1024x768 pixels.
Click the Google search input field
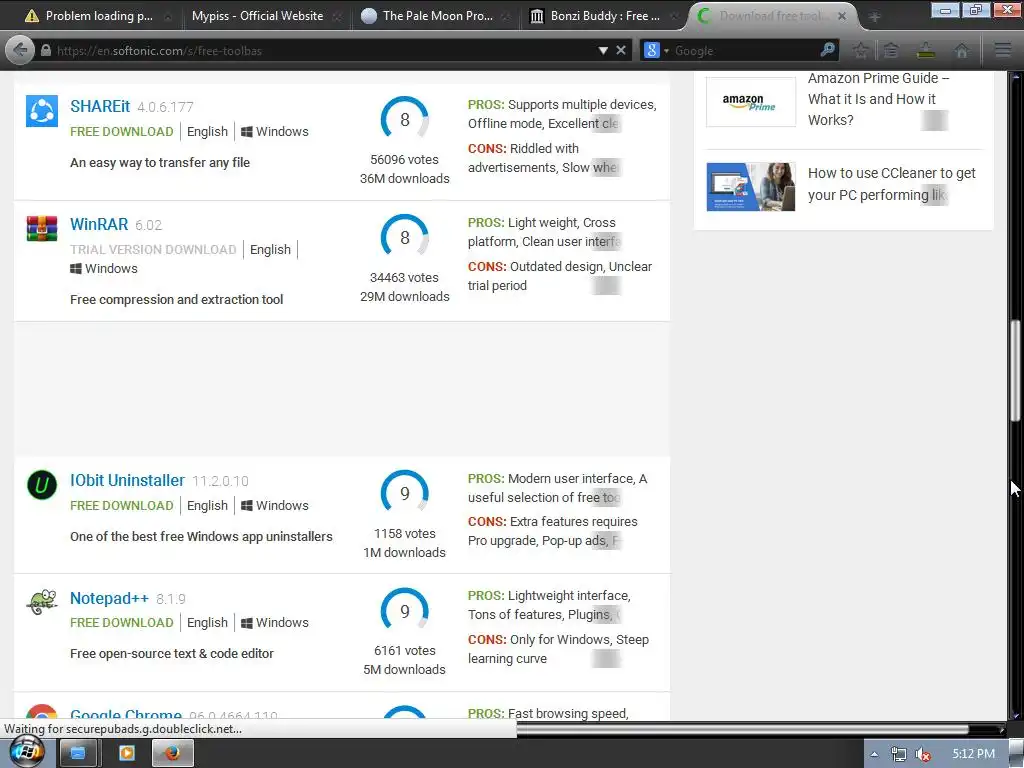coord(744,50)
